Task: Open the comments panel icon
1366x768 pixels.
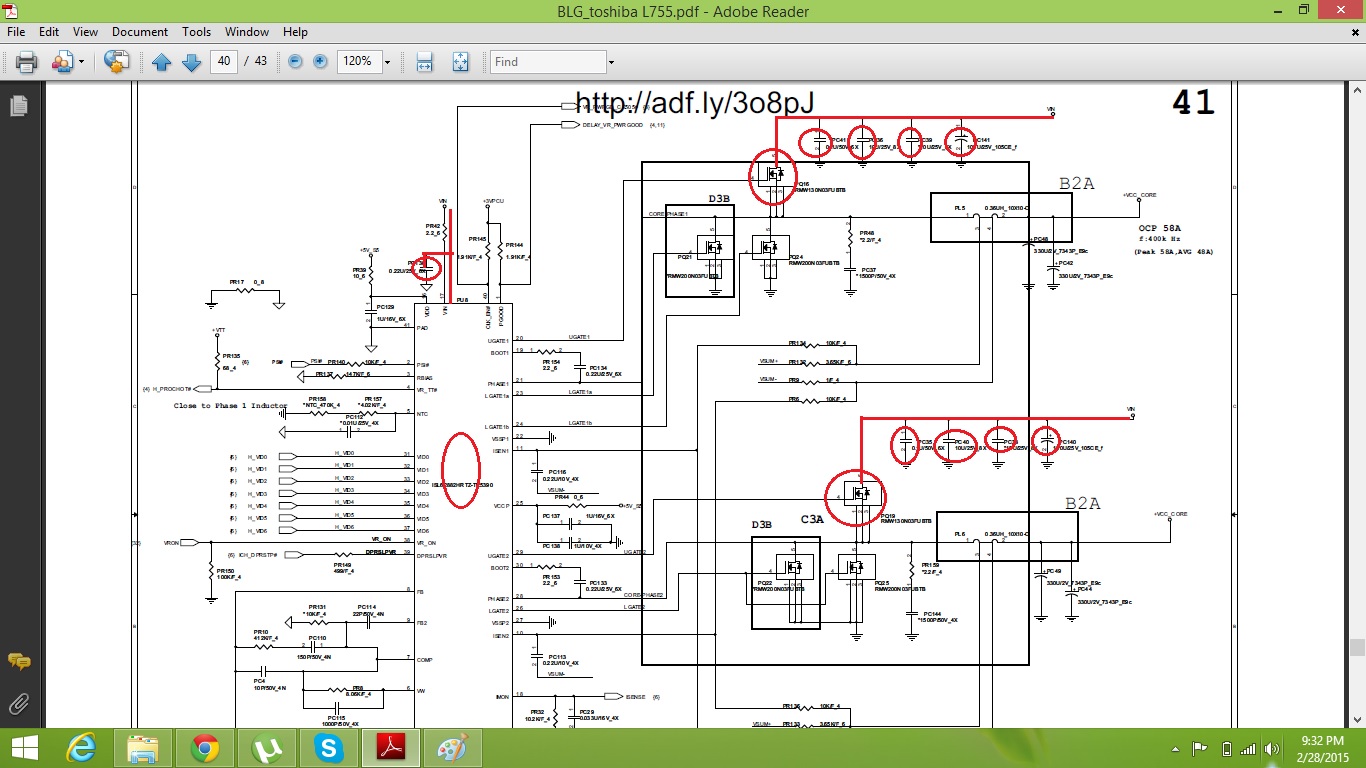Action: (x=18, y=661)
